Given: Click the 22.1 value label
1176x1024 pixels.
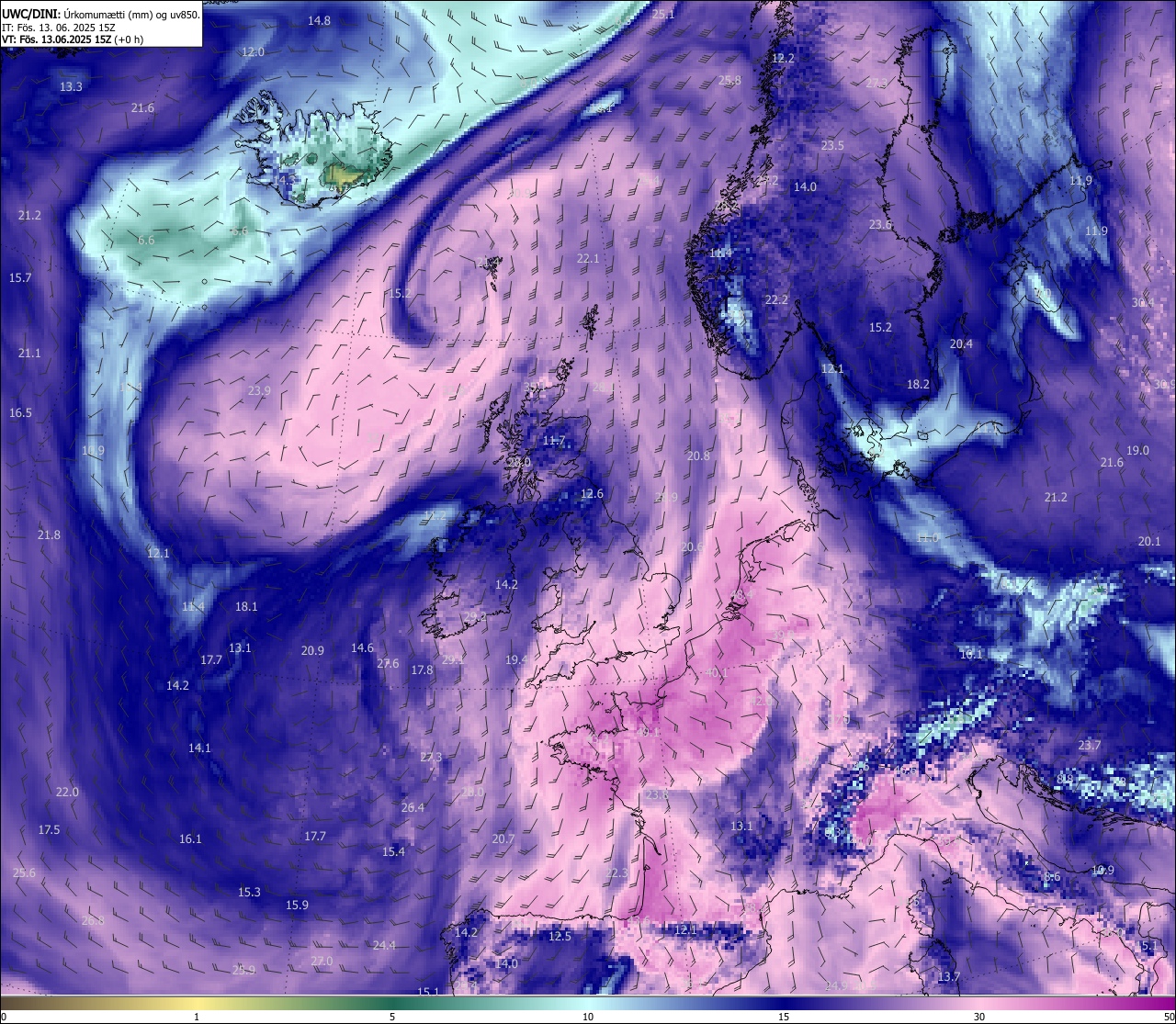Looking at the screenshot, I should point(587,258).
